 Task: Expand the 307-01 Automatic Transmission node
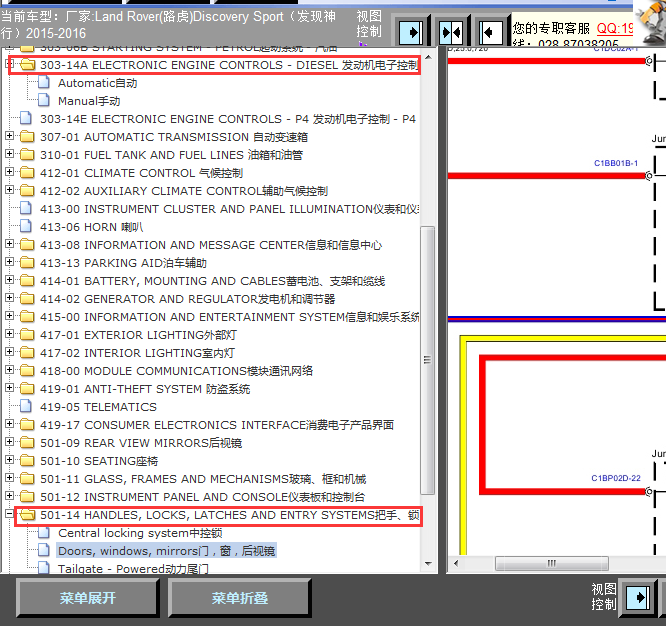tap(9, 136)
